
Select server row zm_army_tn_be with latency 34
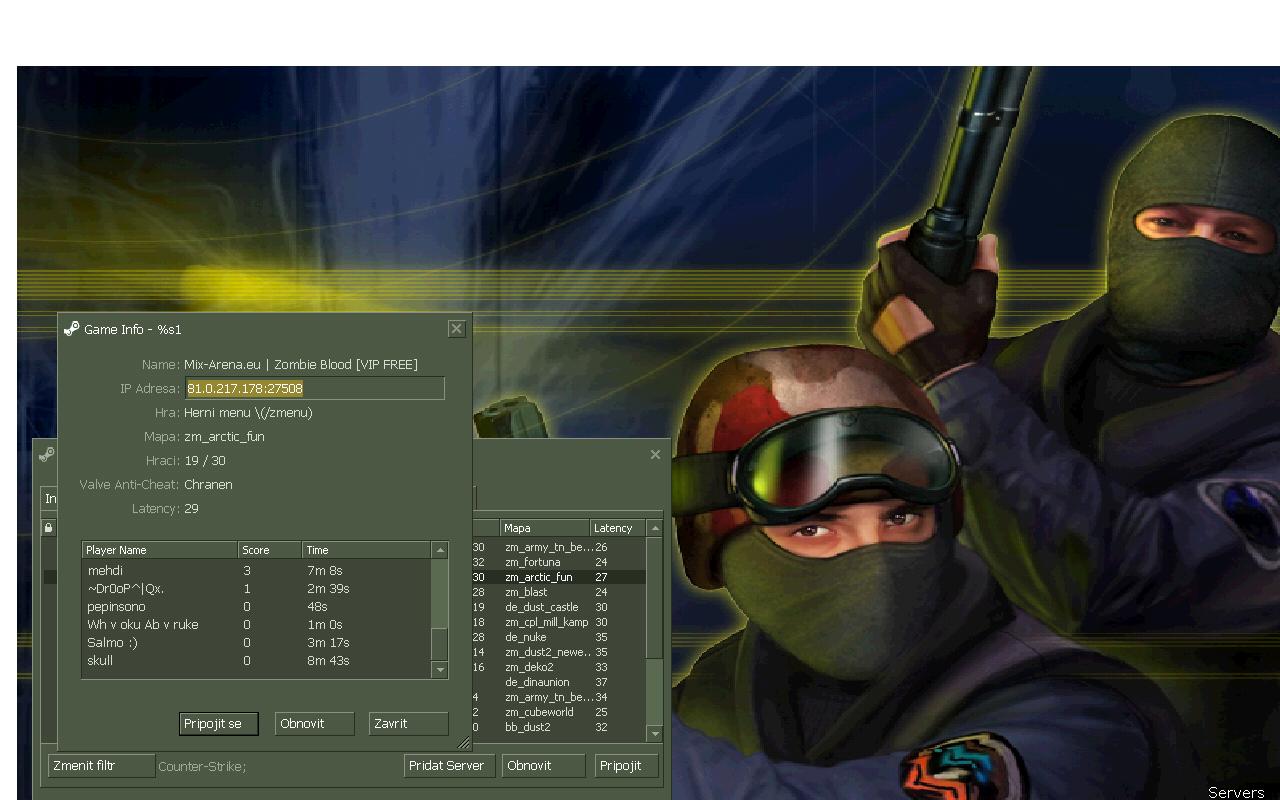click(x=558, y=697)
